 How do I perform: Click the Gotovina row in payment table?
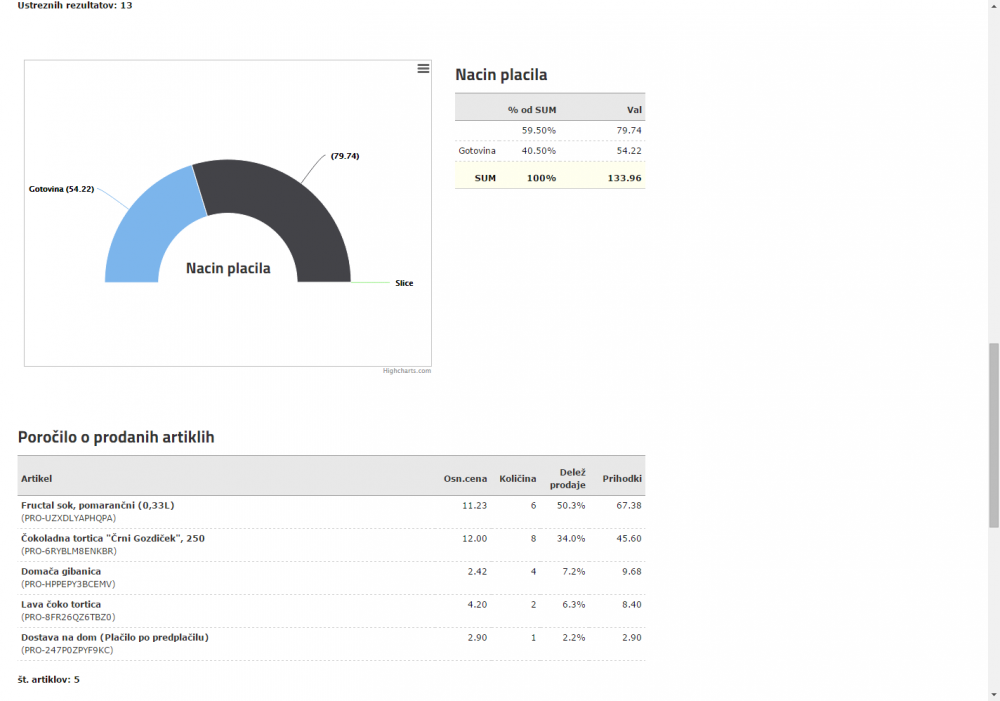(478, 151)
